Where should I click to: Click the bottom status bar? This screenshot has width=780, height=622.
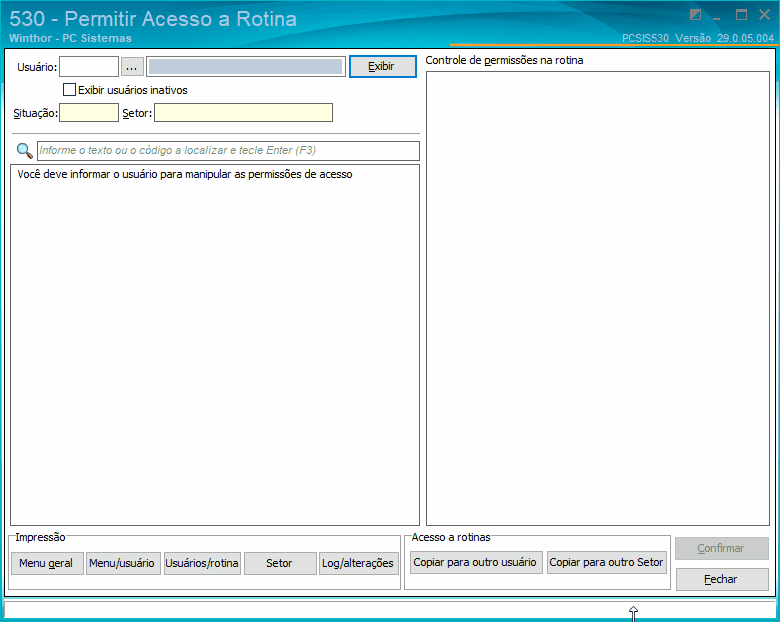390,609
